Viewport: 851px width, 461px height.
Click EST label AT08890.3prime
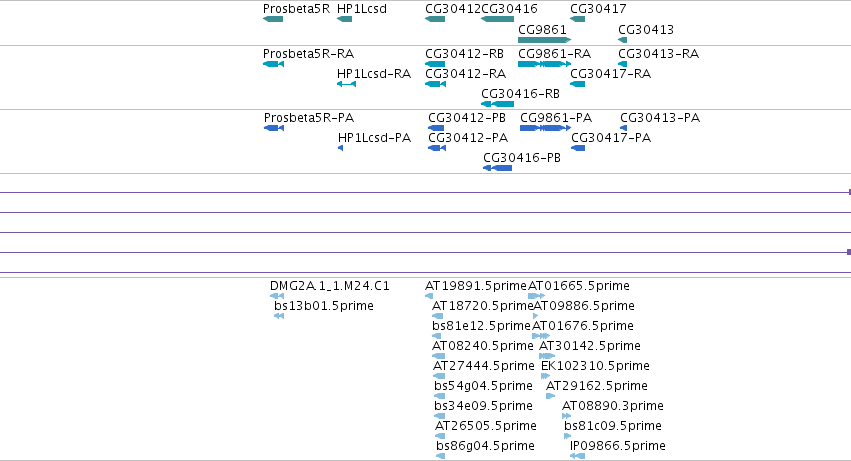613,407
